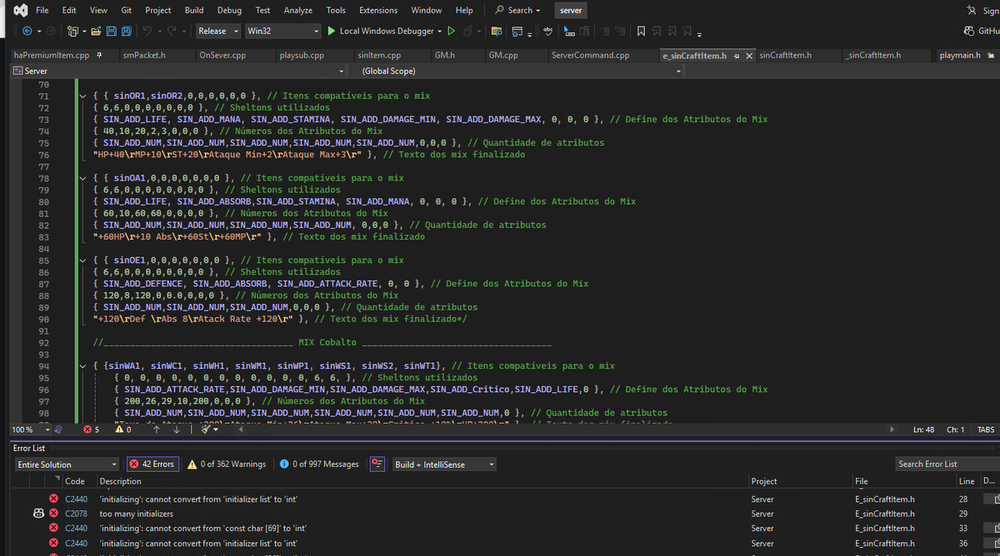Start debugging with the green play icon

(x=331, y=31)
